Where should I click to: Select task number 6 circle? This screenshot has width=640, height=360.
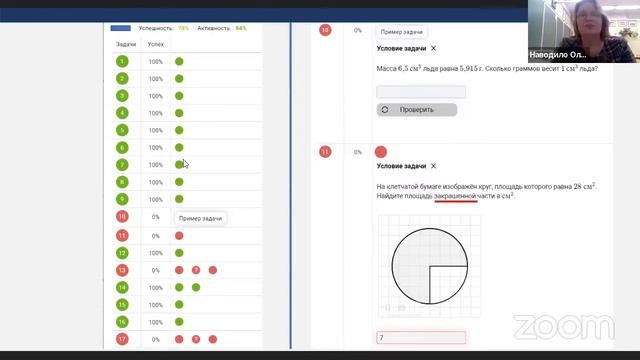click(x=122, y=147)
